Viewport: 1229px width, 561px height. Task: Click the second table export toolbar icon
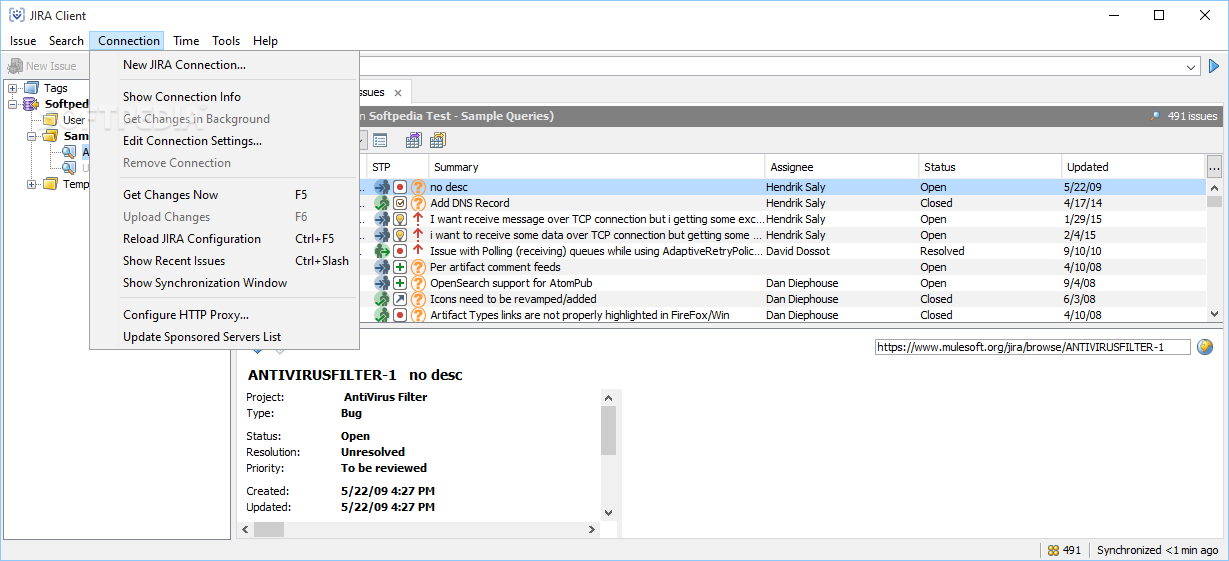point(437,140)
